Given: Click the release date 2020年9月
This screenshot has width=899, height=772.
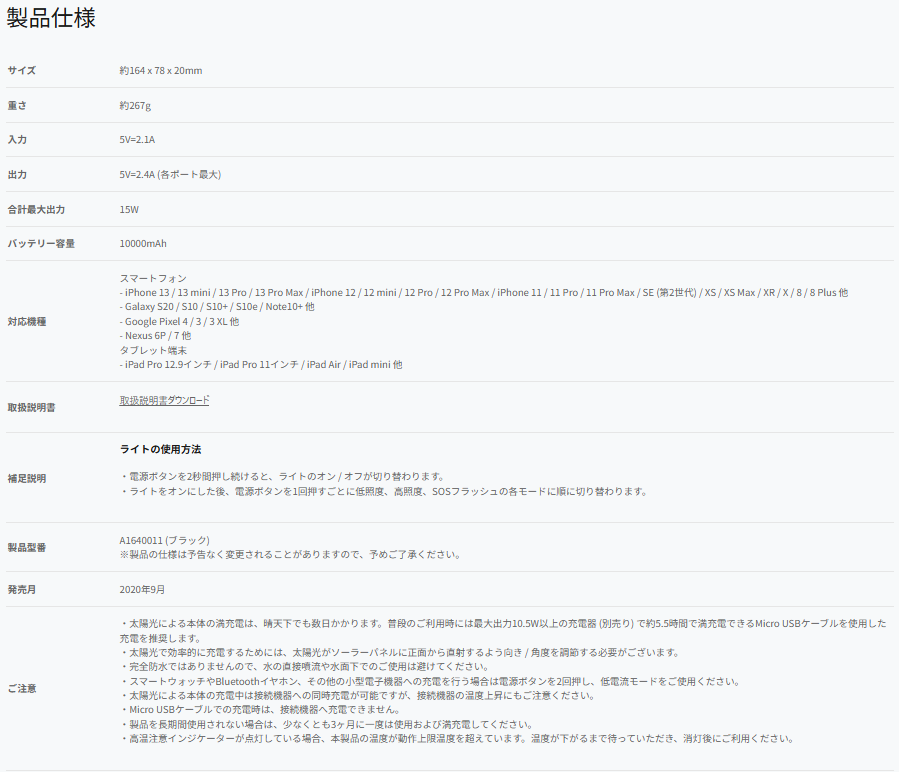Looking at the screenshot, I should tap(142, 590).
